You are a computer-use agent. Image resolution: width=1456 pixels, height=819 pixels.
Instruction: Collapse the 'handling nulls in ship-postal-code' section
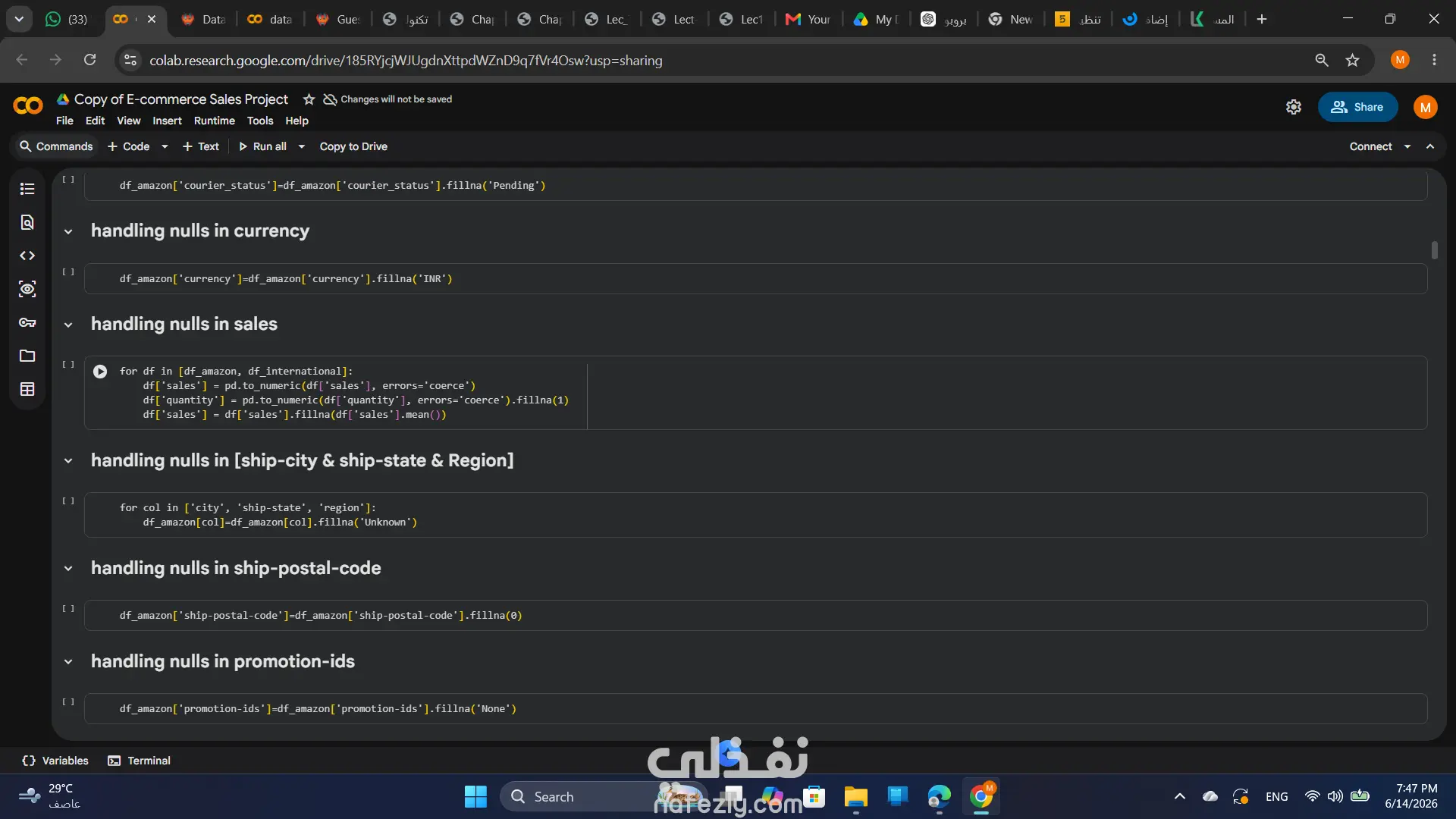pyautogui.click(x=68, y=569)
